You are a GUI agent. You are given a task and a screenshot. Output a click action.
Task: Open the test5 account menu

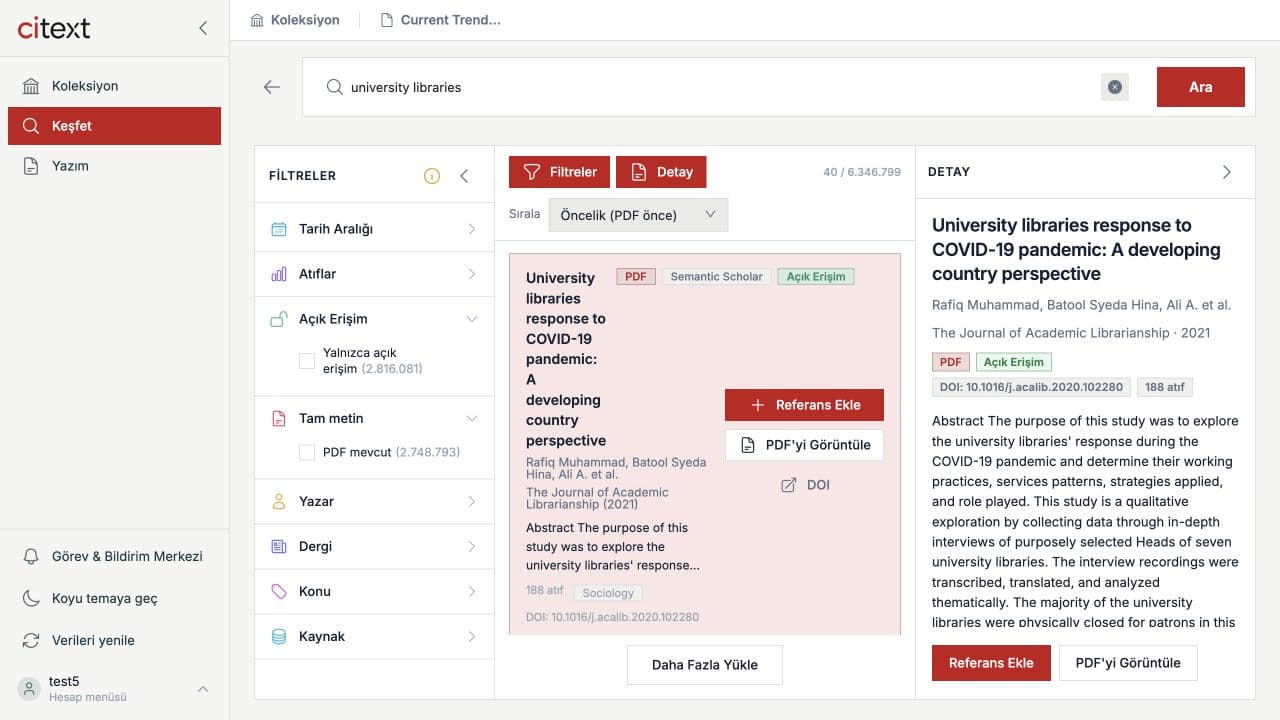click(114, 689)
